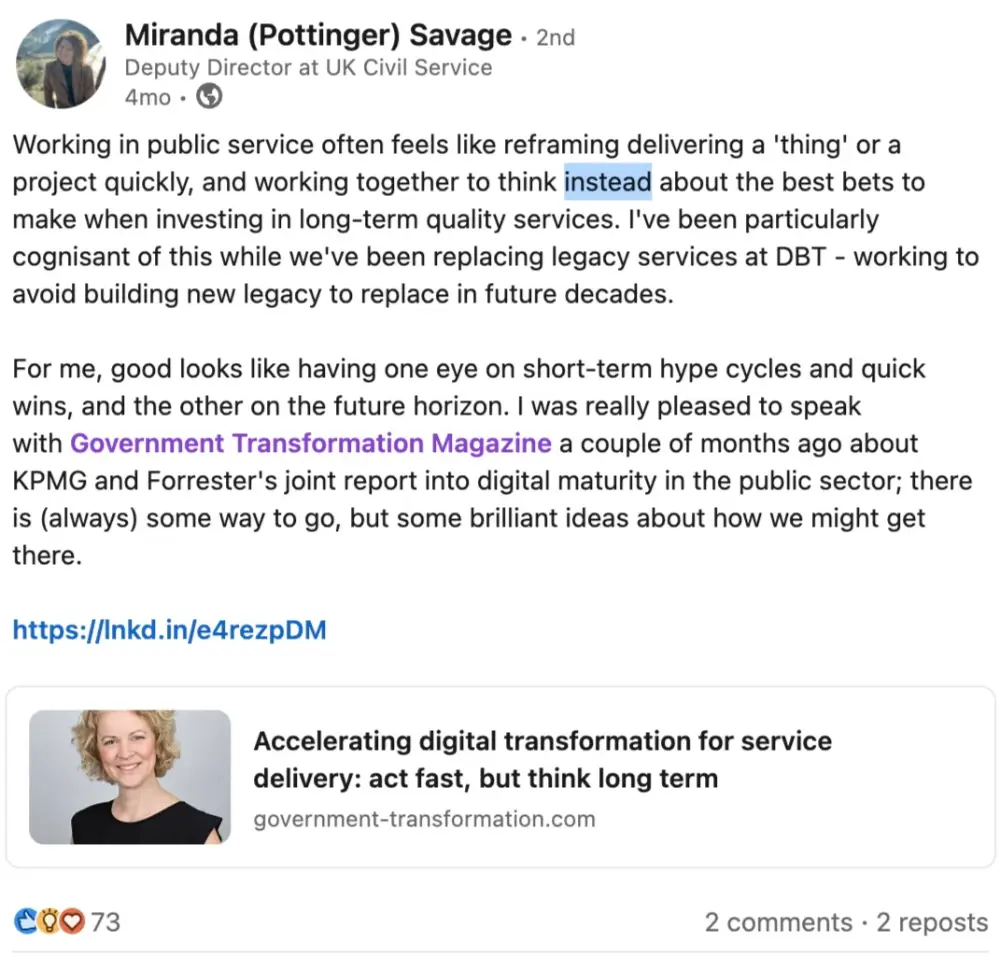This screenshot has height=971, width=1000.
Task: Follow the lnkd.in/e4rezpDM short link
Action: click(x=169, y=630)
